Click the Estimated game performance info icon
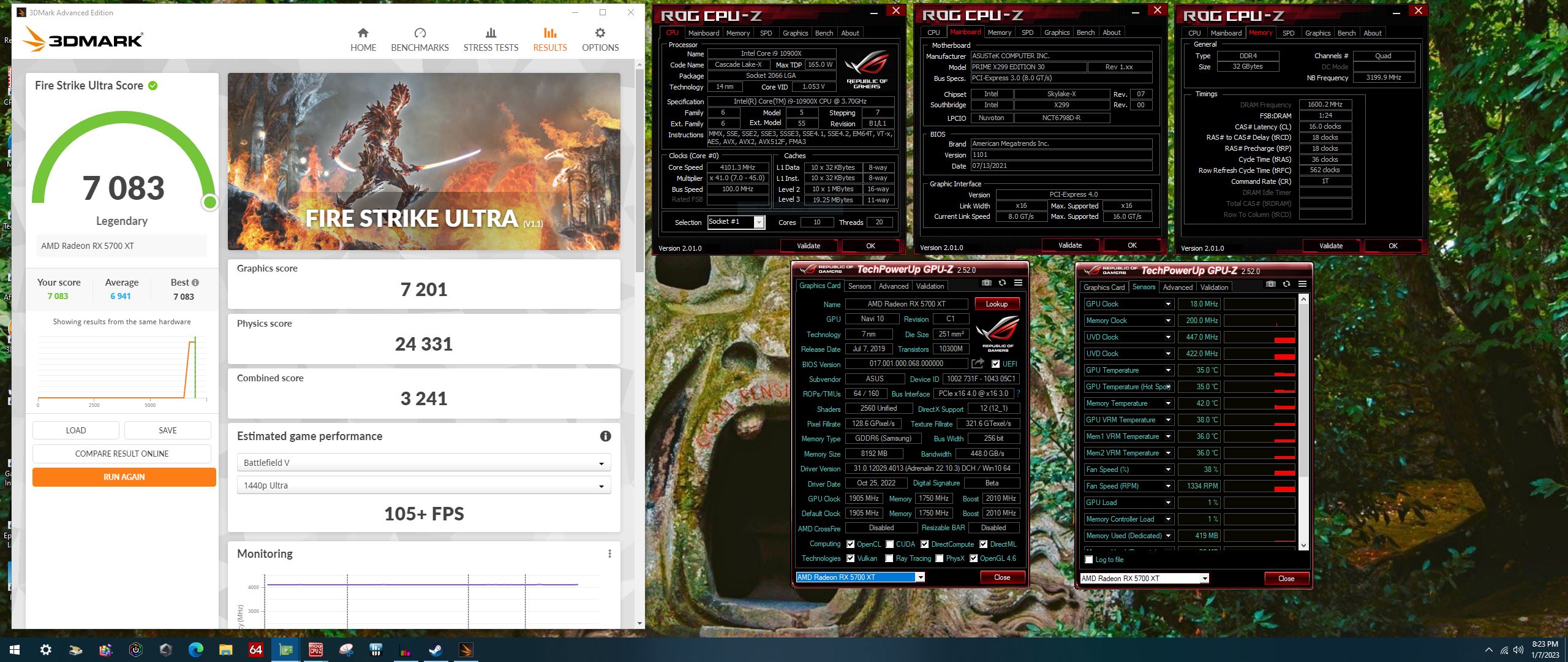This screenshot has width=1568, height=662. point(605,436)
